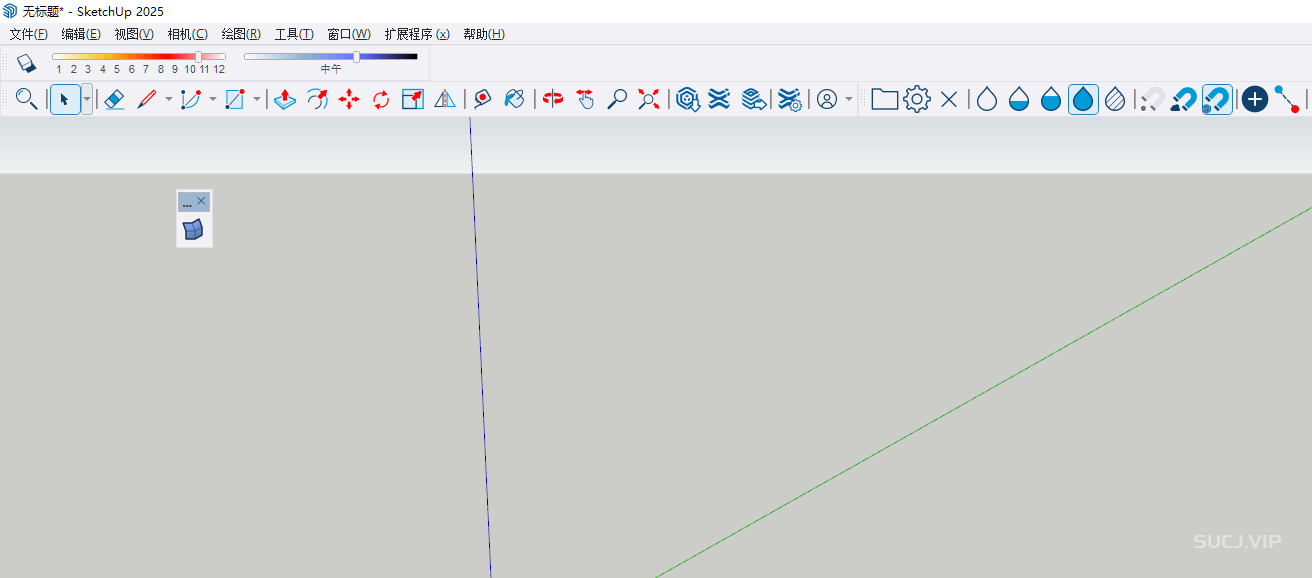
Task: Click the month slider handle near 11
Action: pyautogui.click(x=198, y=57)
